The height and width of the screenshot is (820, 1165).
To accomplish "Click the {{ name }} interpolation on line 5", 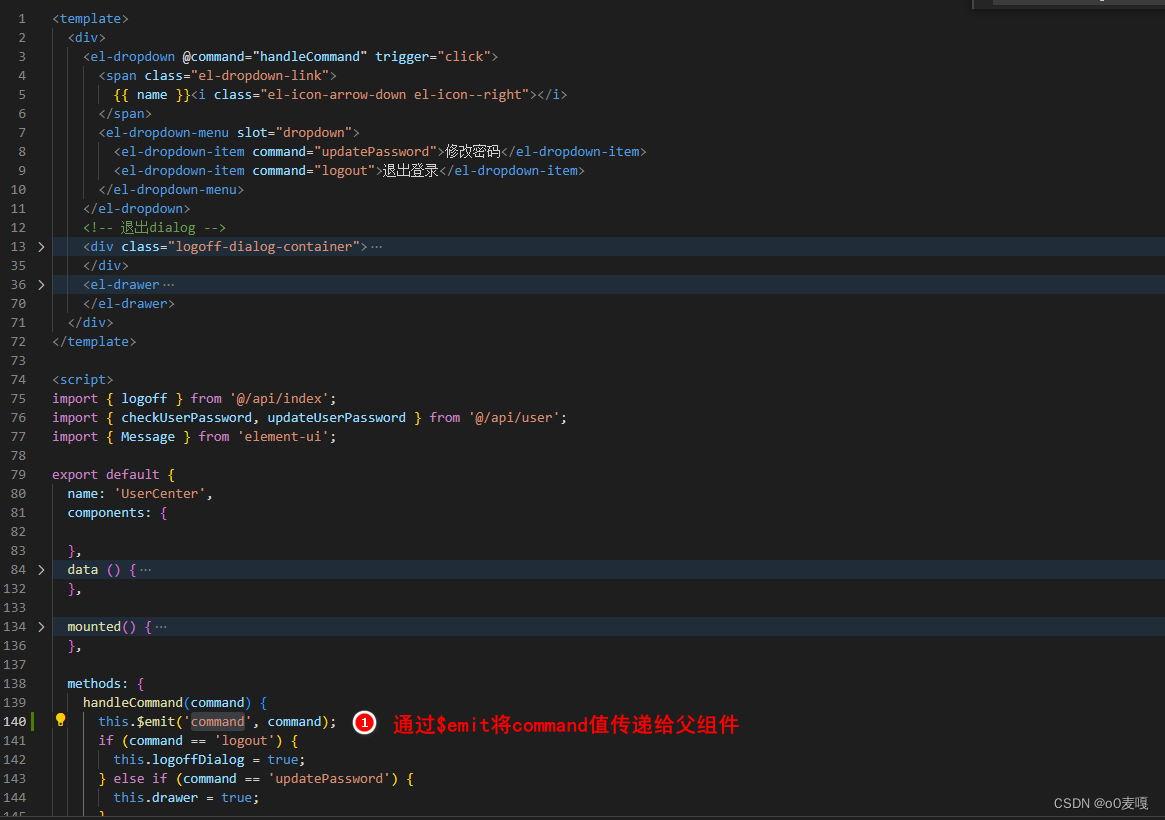I will pyautogui.click(x=152, y=95).
